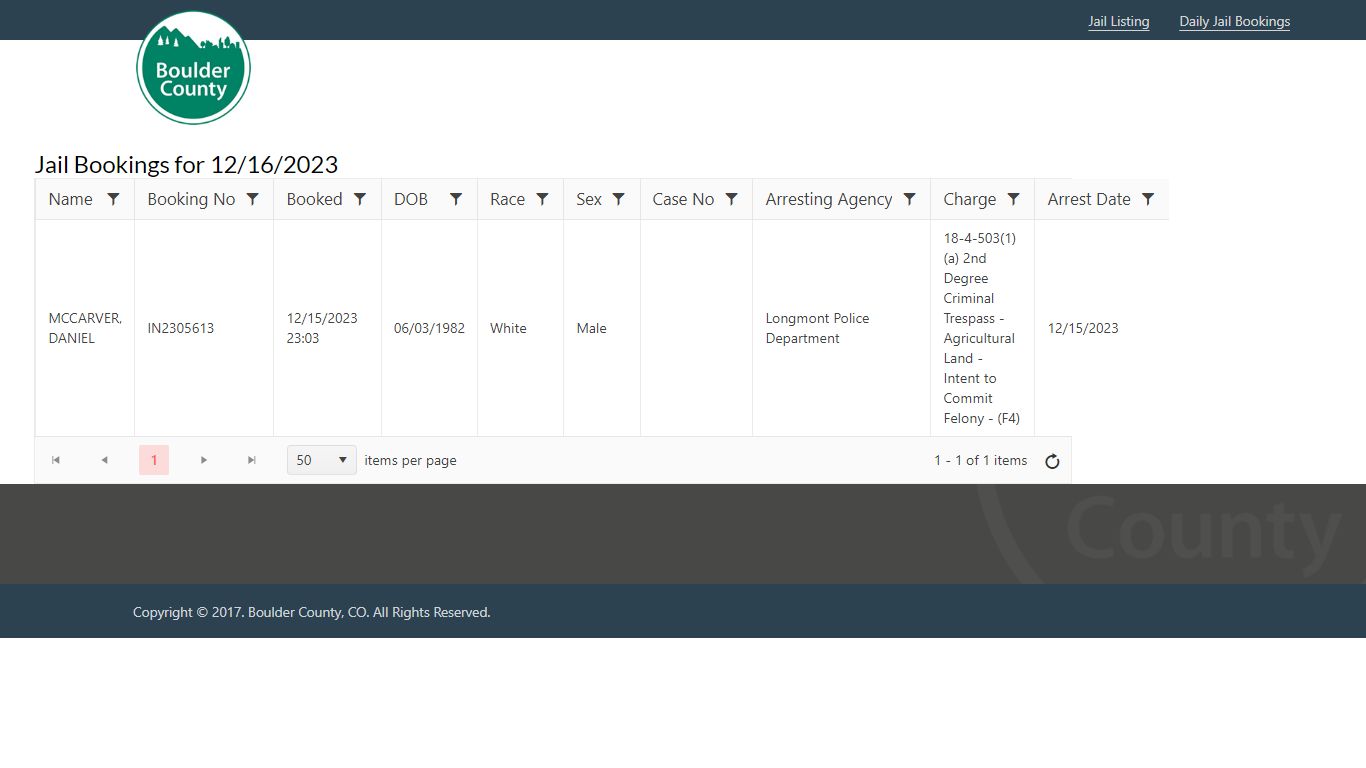Open the Booked column filter icon
The height and width of the screenshot is (768, 1366).
(360, 199)
